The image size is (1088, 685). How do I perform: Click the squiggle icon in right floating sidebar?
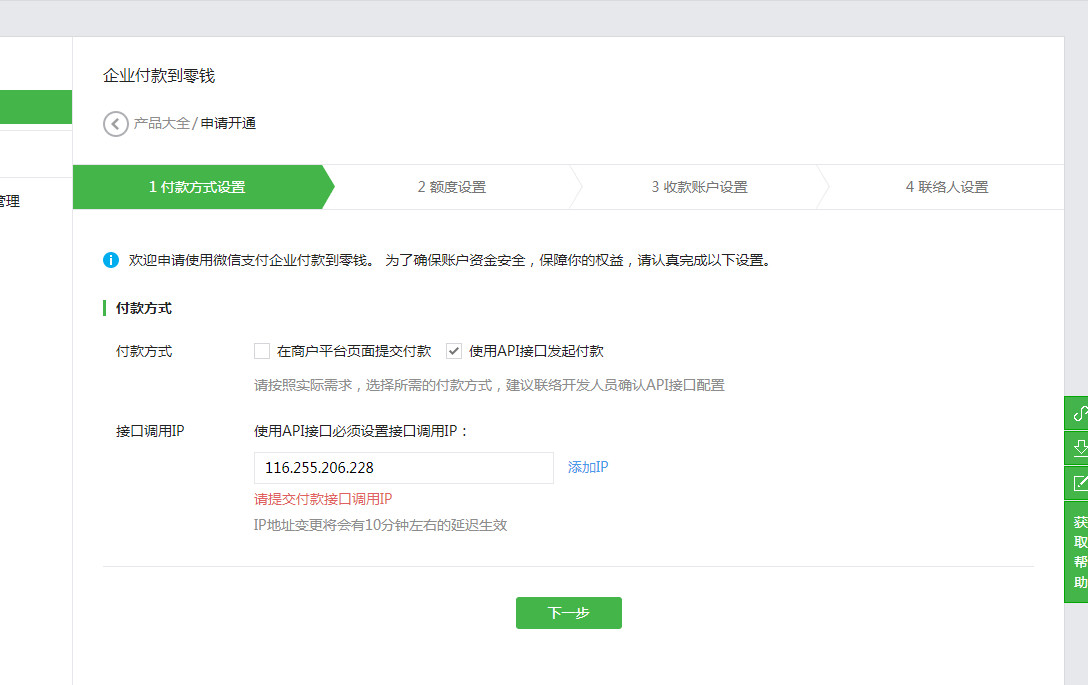[x=1078, y=413]
